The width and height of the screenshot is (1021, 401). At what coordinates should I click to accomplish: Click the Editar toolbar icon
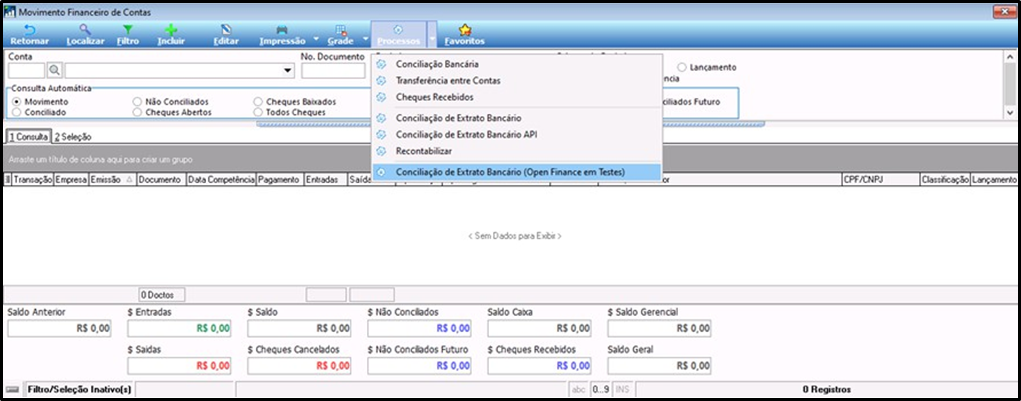pyautogui.click(x=226, y=29)
